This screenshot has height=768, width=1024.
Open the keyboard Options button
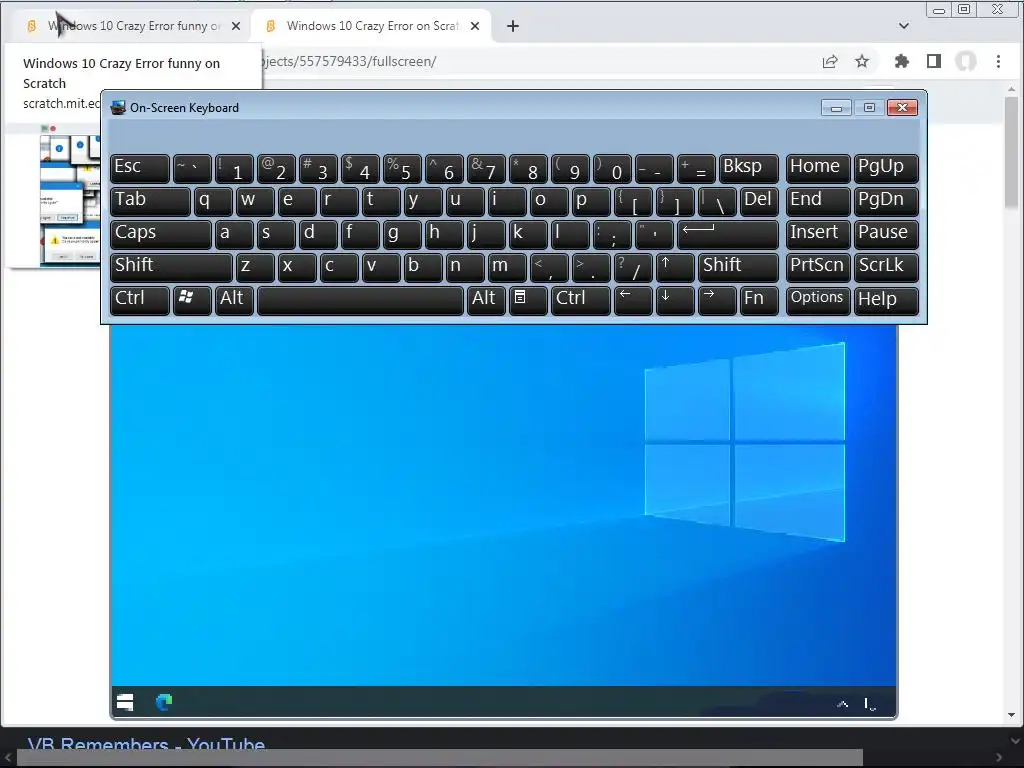(x=818, y=300)
